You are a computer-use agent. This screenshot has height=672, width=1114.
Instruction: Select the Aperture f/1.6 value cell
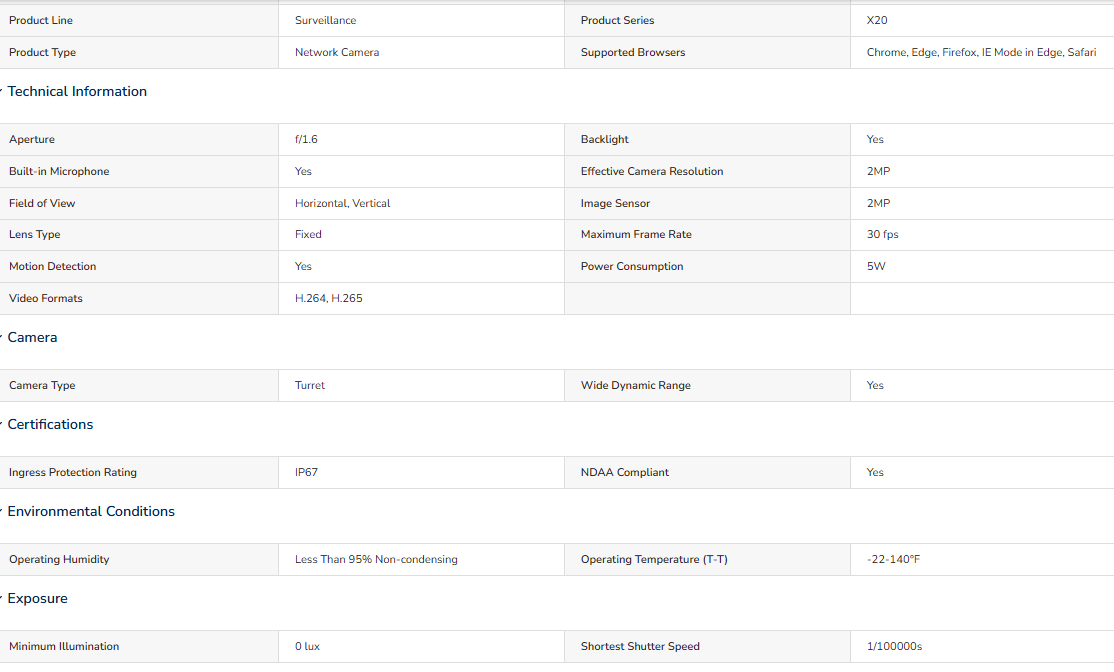tap(421, 139)
